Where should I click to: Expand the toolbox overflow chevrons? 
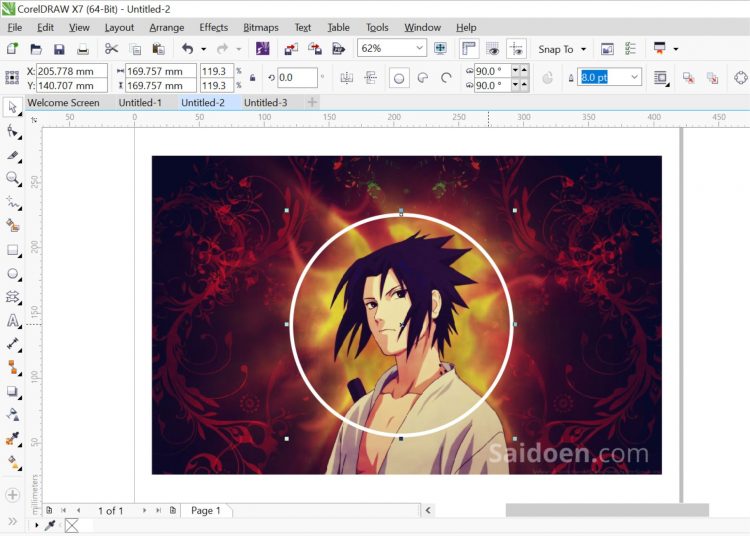(12, 521)
